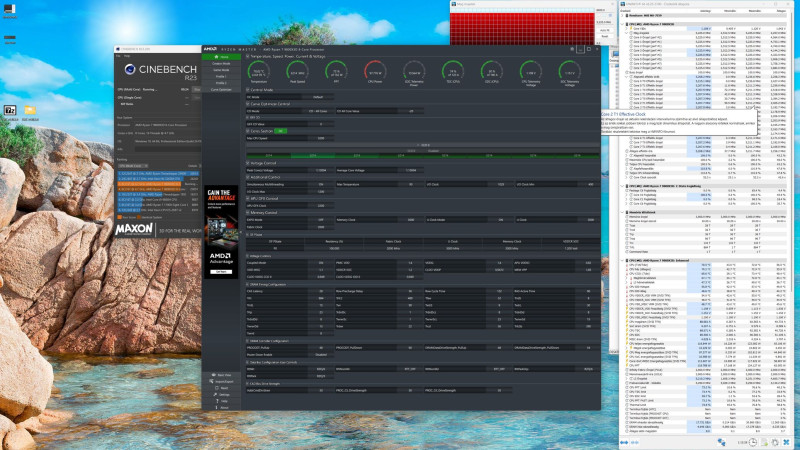This screenshot has width=800, height=450.
Task: Open Settings in Ryzen Master sidebar
Action: click(221, 395)
